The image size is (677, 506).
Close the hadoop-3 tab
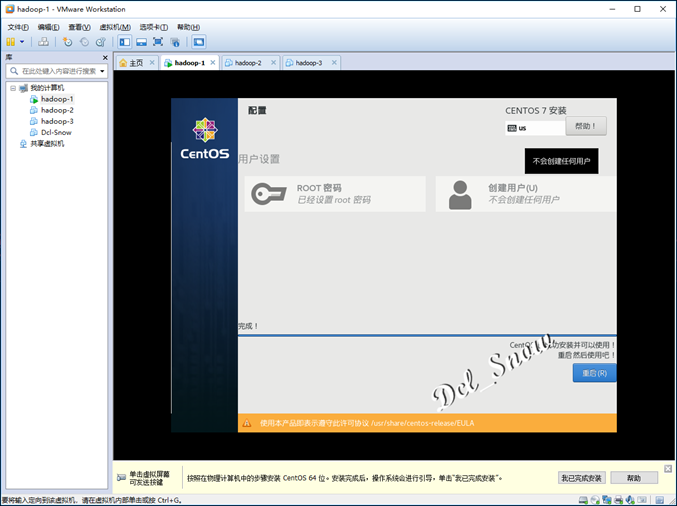tap(334, 63)
